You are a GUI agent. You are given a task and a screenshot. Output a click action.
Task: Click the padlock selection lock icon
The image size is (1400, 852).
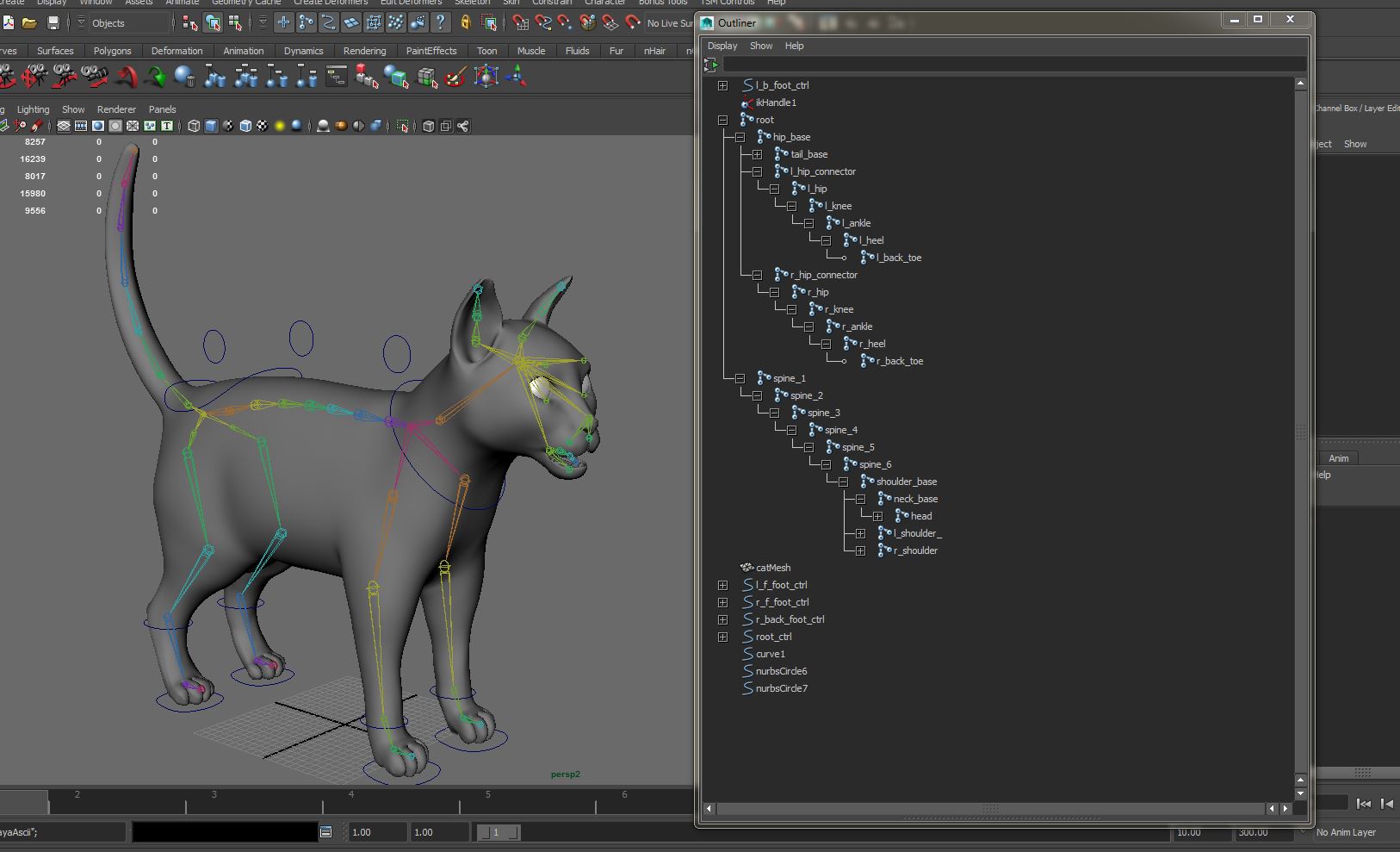click(x=467, y=23)
